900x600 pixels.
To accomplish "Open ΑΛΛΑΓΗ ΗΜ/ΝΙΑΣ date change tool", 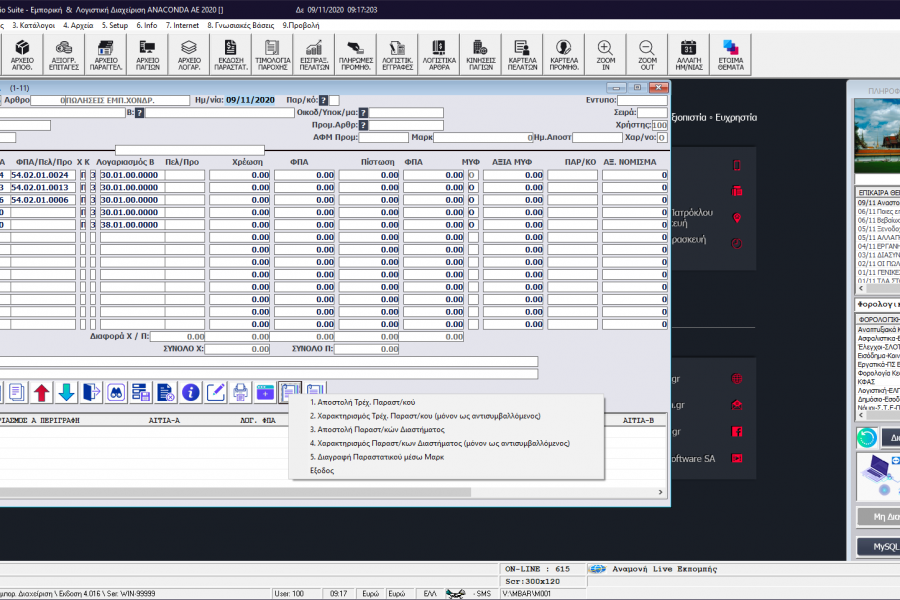I will coord(689,55).
